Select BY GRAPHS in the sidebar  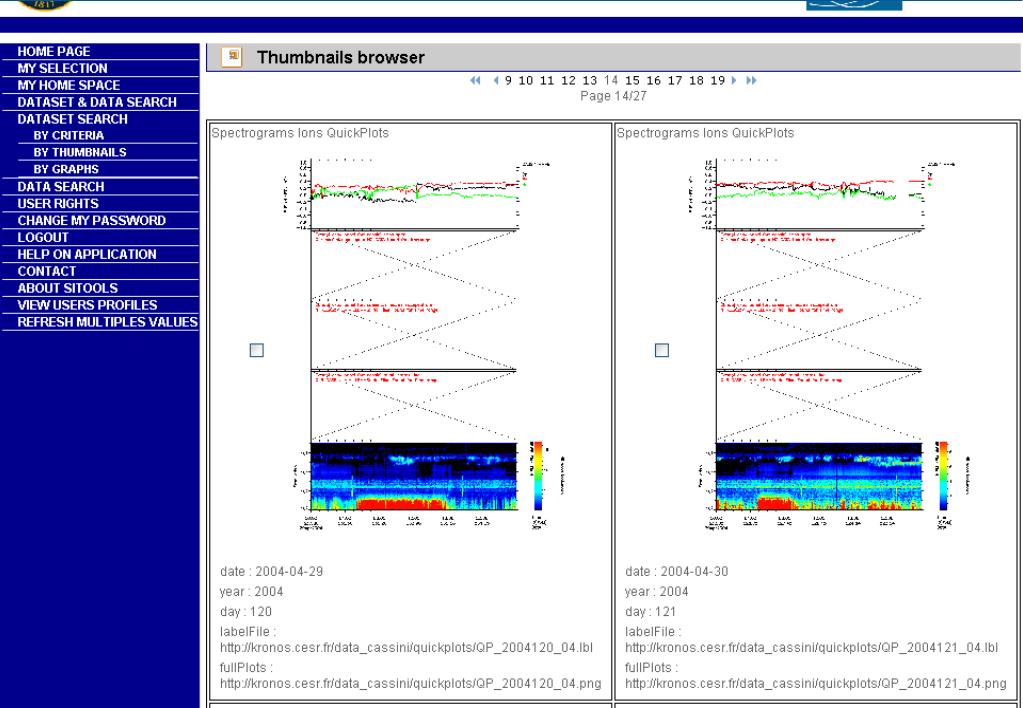coord(66,169)
